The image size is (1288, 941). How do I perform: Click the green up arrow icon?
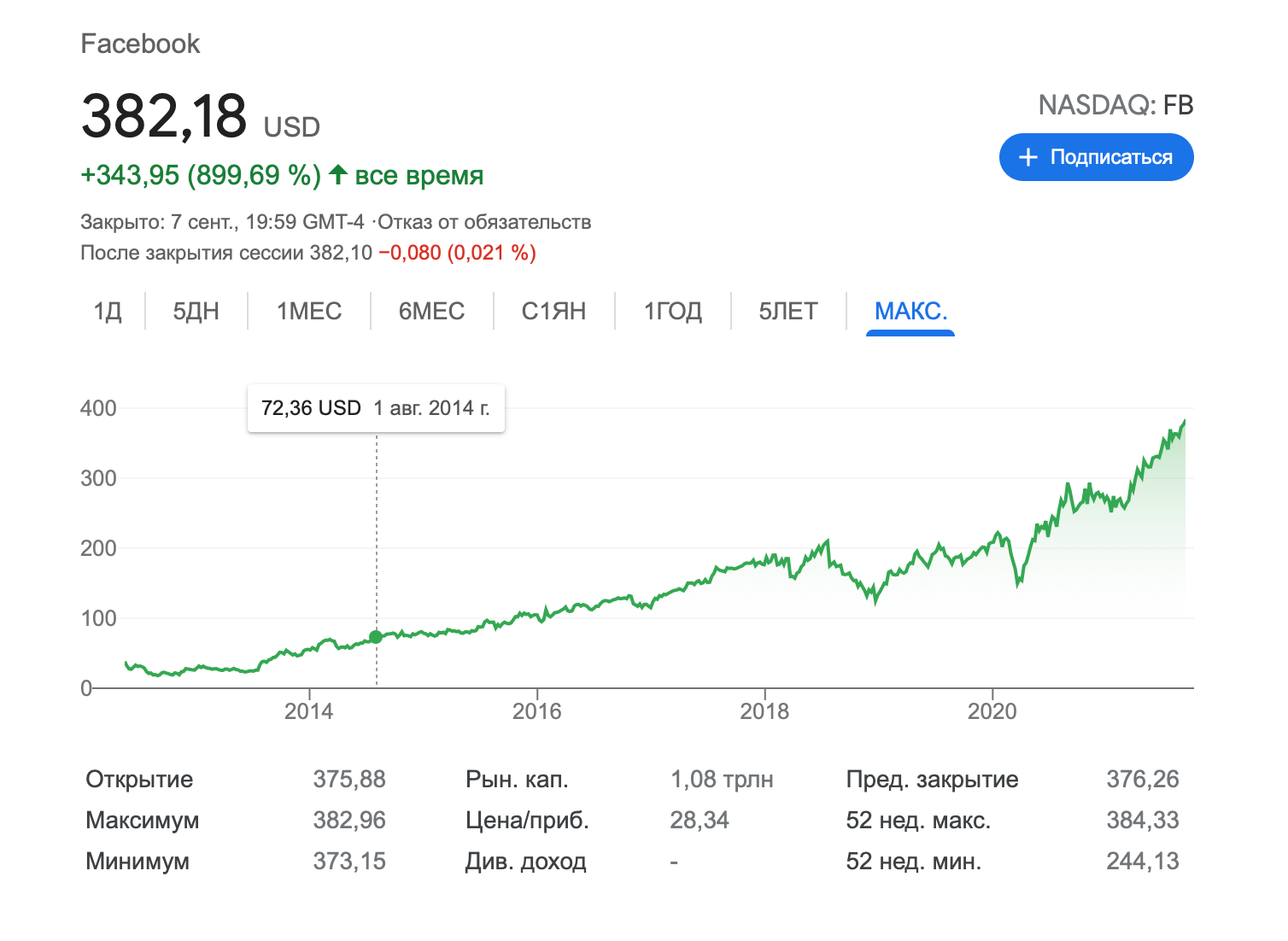pos(337,174)
